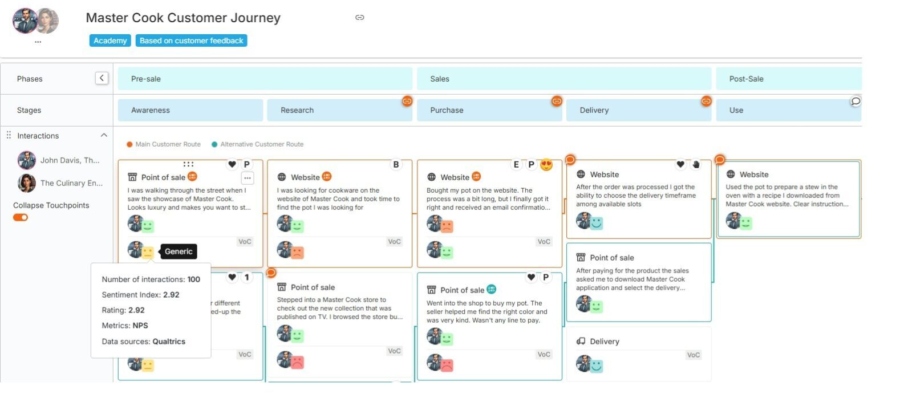Click the E badge on Purchase Website card
Screen dimensions: 900x410
(516, 165)
